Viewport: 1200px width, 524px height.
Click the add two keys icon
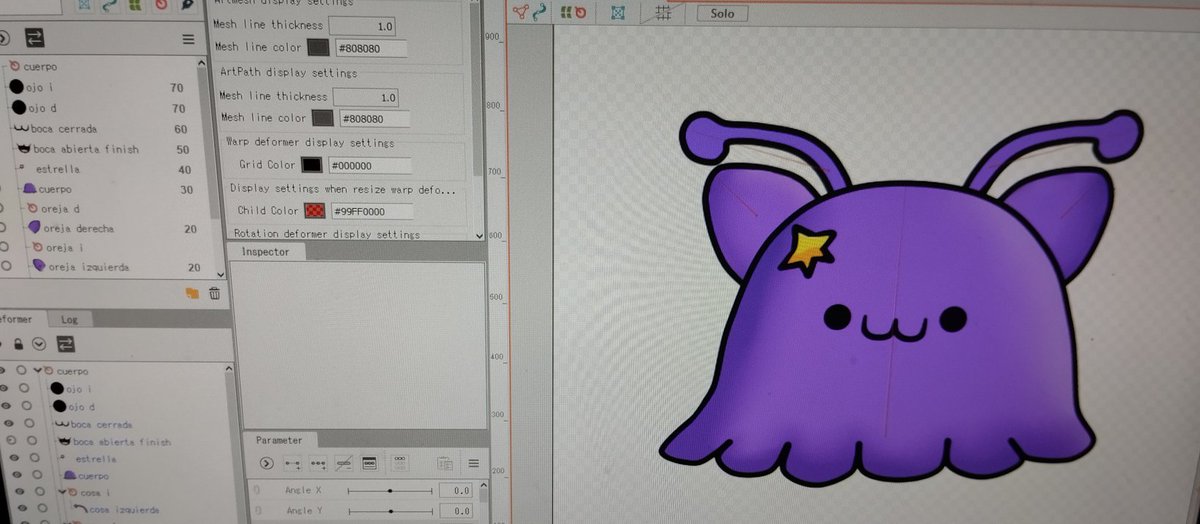click(x=293, y=464)
